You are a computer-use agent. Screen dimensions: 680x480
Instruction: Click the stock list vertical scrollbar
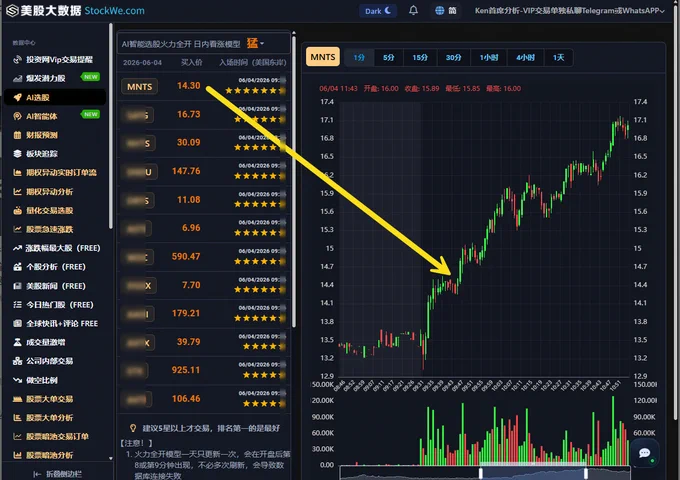tap(294, 181)
